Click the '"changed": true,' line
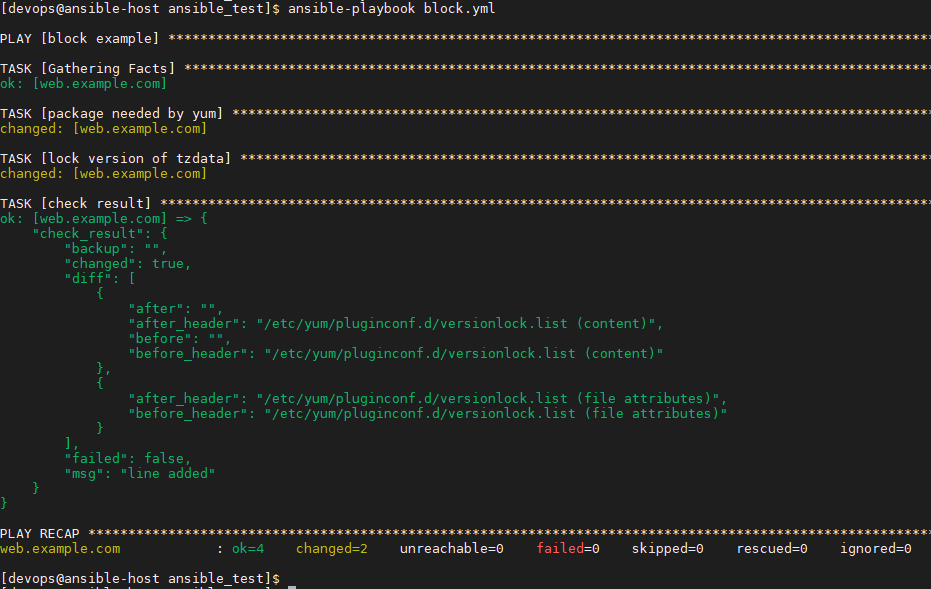Viewport: 931px width, 589px height. click(128, 264)
